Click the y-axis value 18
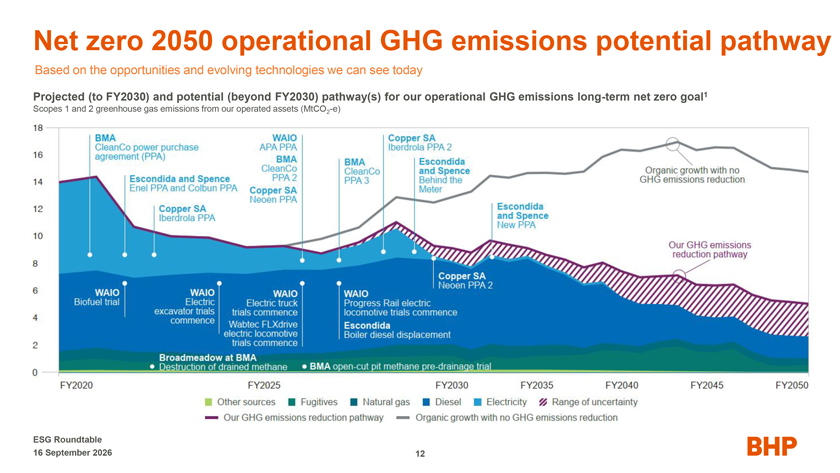The height and width of the screenshot is (473, 840). pyautogui.click(x=38, y=128)
